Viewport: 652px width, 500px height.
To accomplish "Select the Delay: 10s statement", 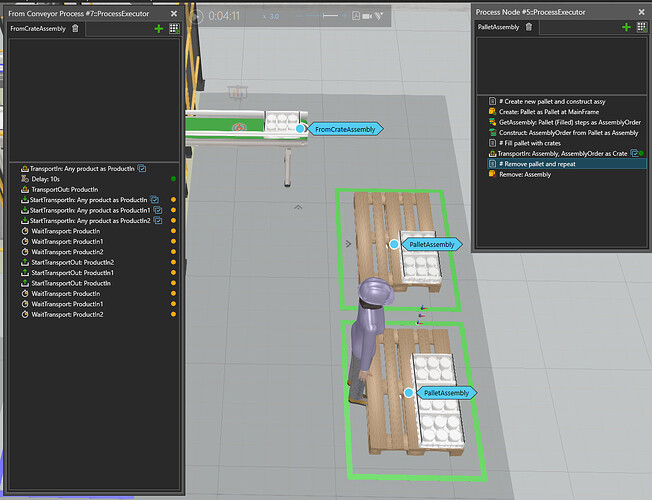I will tap(46, 179).
